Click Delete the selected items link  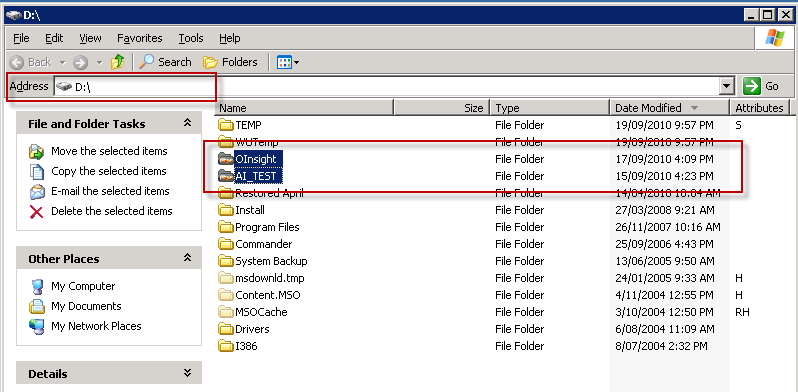click(111, 211)
